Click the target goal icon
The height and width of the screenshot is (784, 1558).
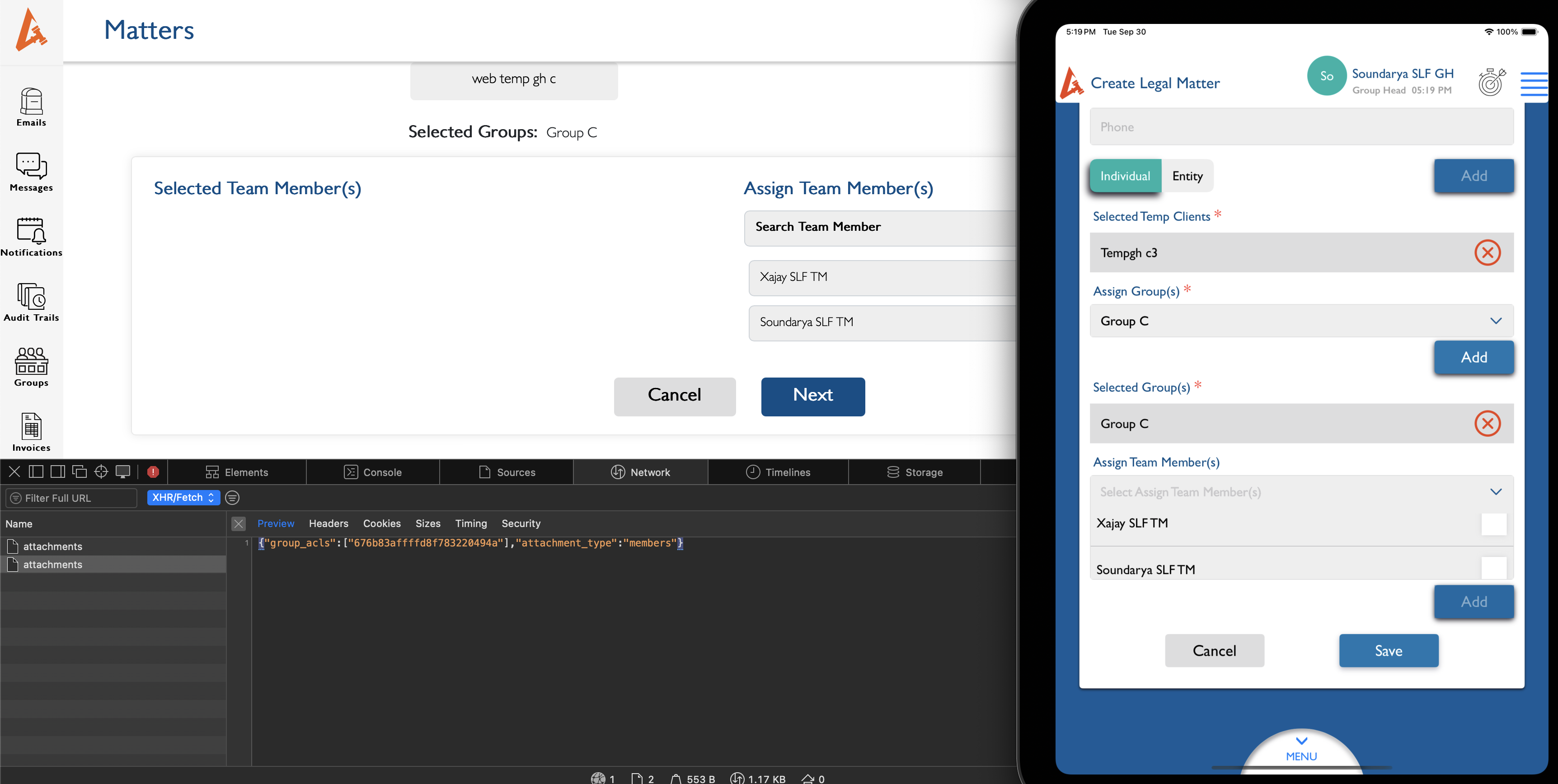coord(1492,82)
